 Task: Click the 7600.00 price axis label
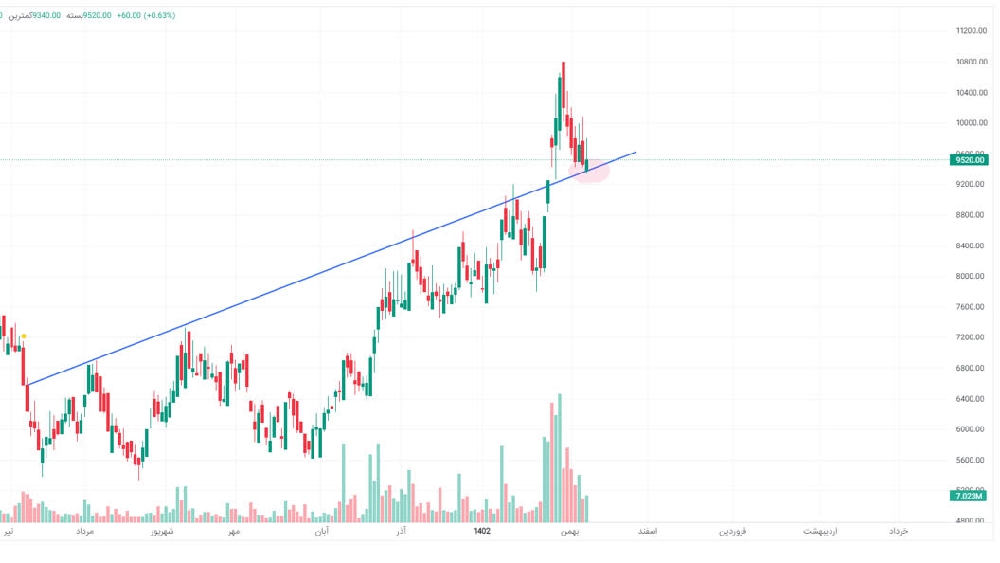(971, 307)
